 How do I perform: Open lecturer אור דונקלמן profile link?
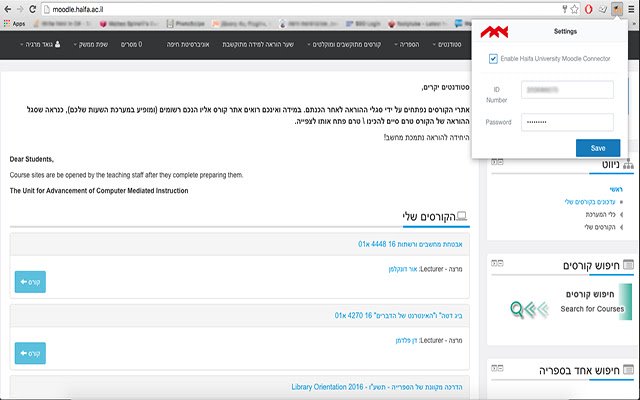pos(403,269)
